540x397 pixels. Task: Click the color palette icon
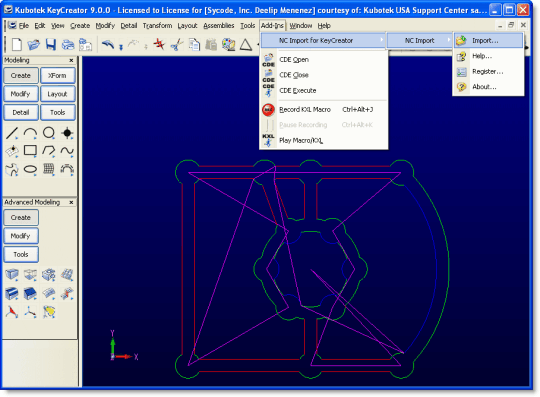click(x=228, y=44)
